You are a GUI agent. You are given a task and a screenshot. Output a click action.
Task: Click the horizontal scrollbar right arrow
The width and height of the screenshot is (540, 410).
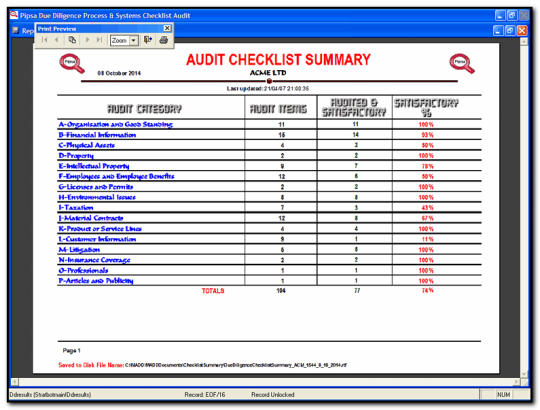tap(517, 382)
